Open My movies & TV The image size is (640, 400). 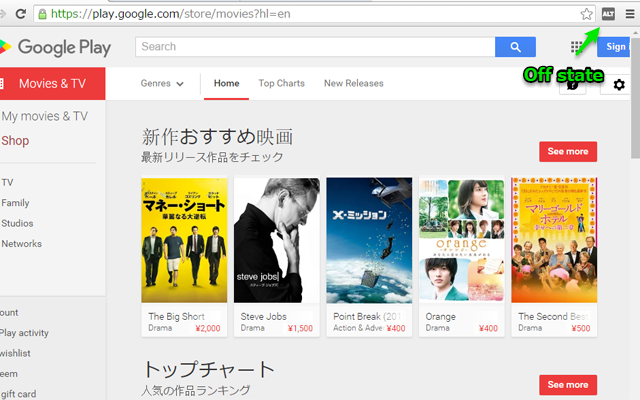point(44,116)
